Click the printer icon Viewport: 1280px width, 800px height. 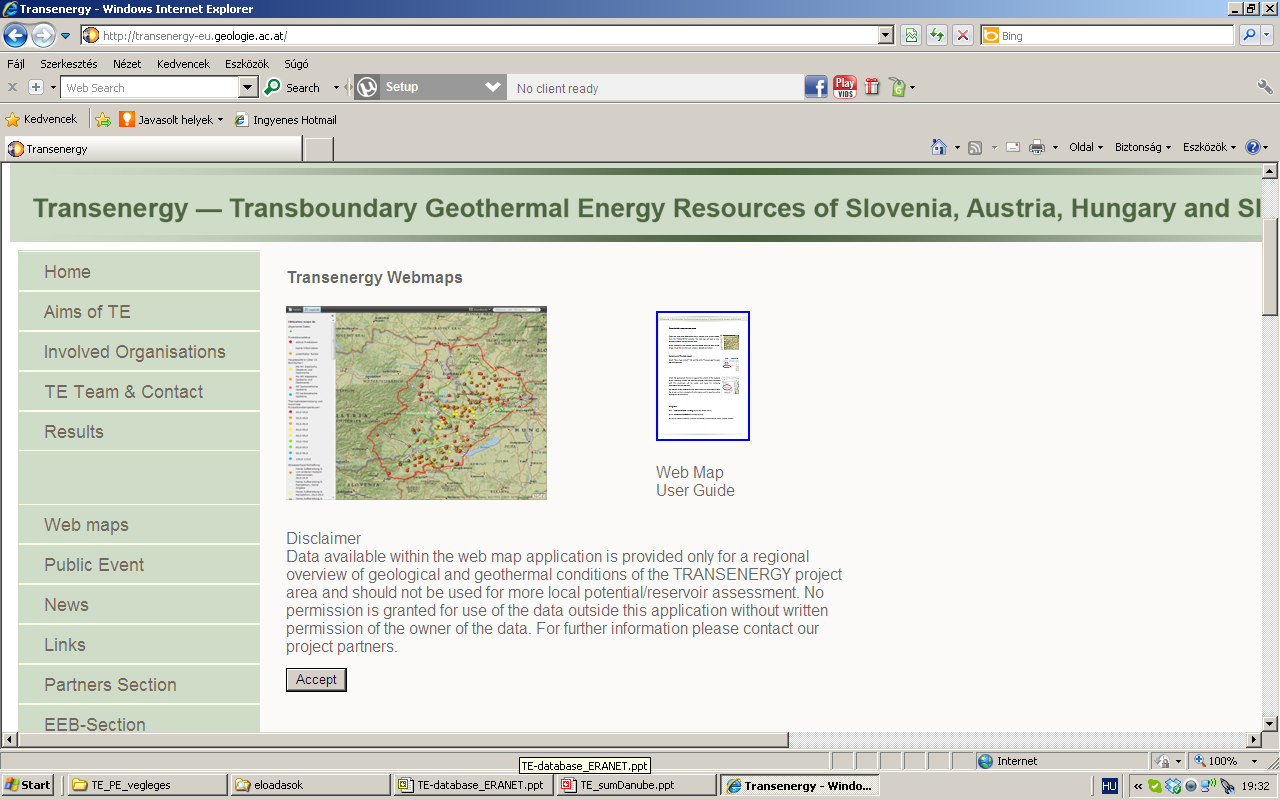(x=1037, y=147)
